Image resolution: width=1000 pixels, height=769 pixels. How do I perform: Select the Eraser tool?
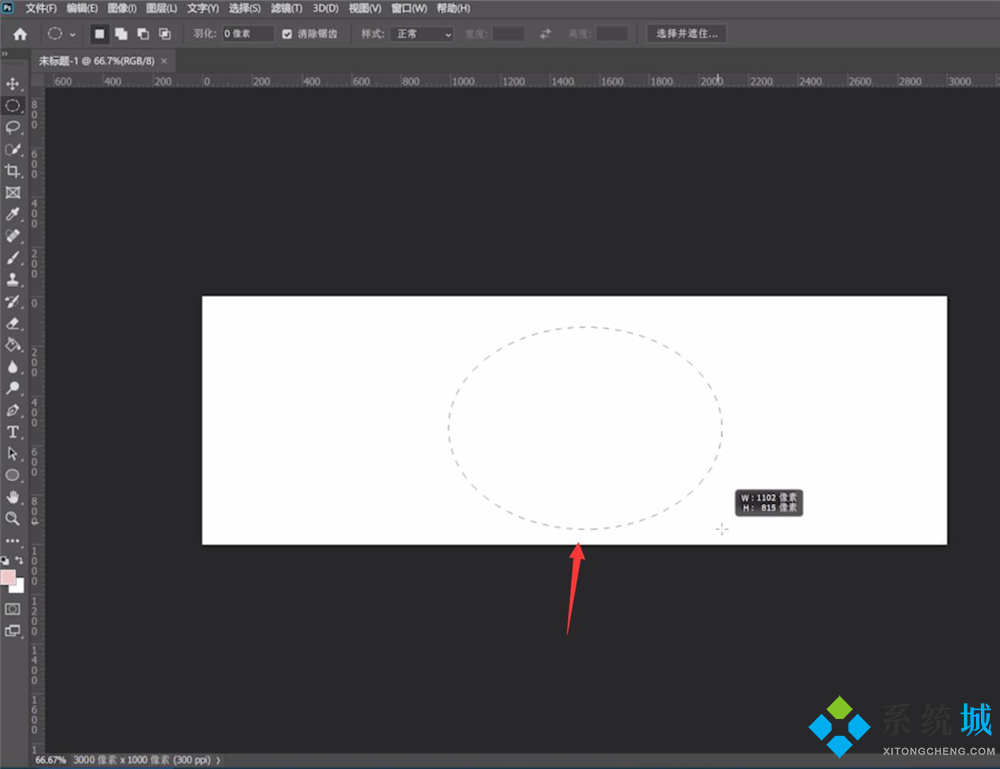tap(13, 323)
